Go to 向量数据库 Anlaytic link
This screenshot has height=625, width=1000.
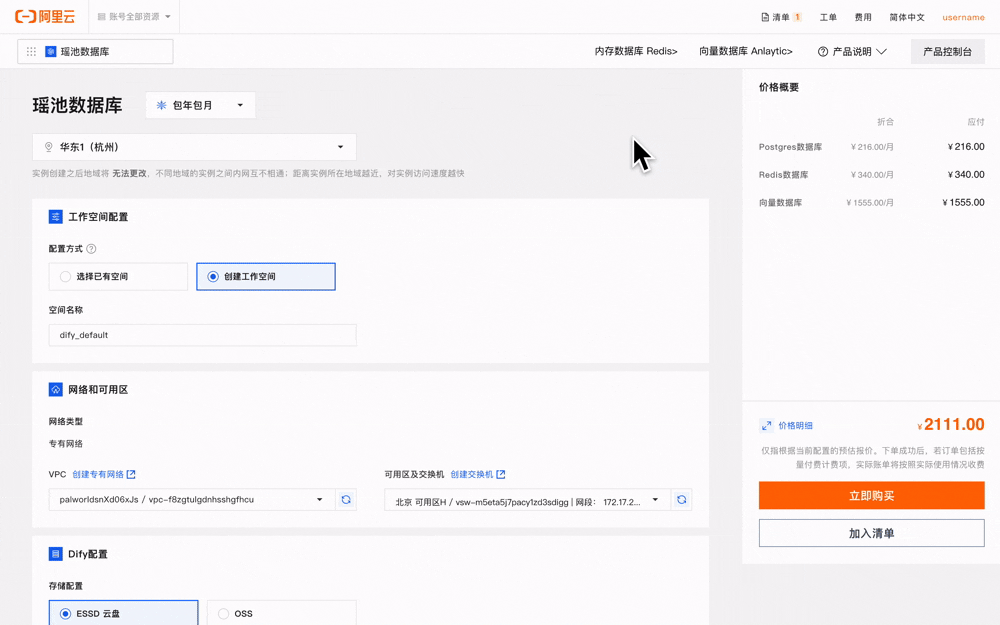point(746,52)
